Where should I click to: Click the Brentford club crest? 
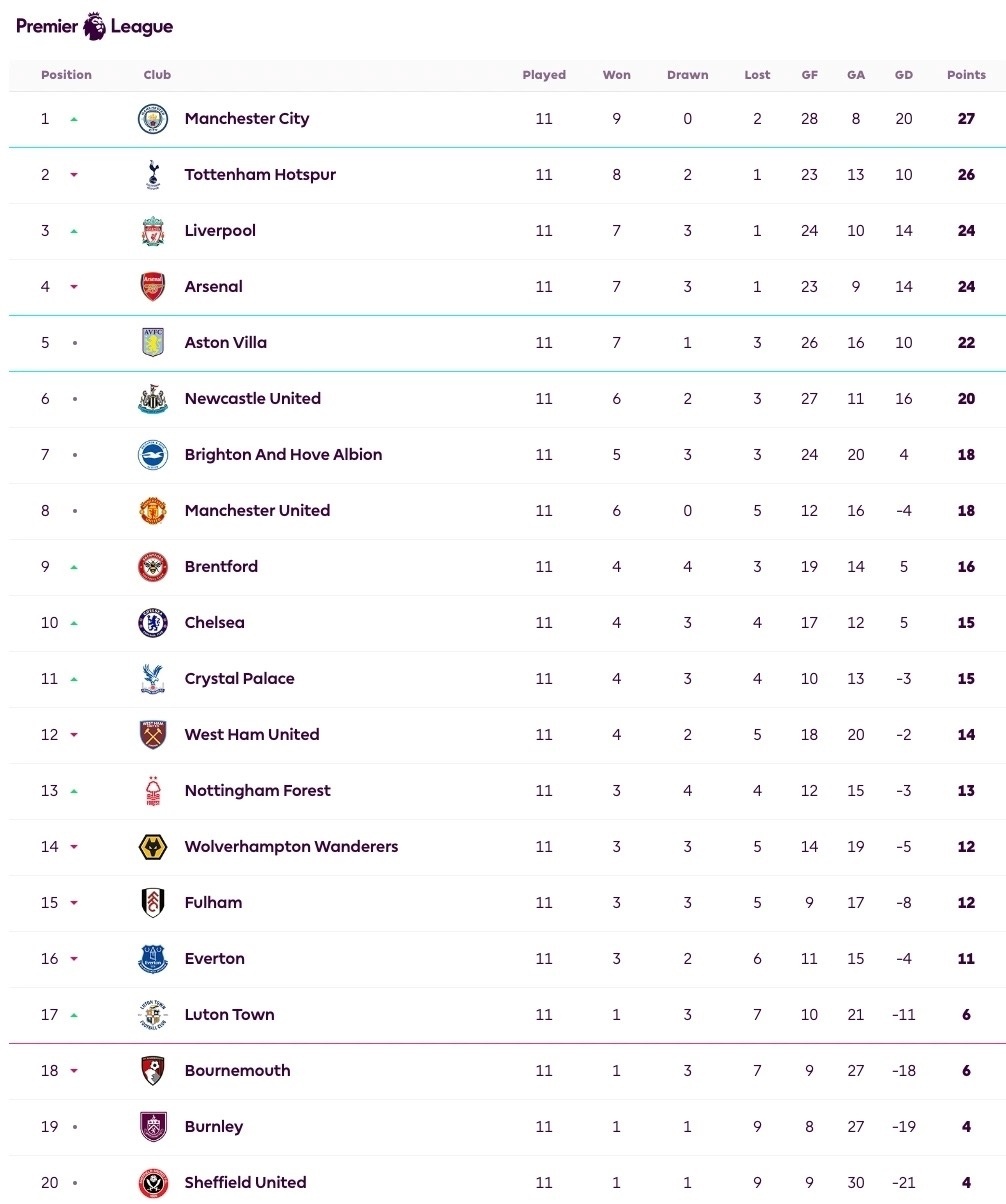click(153, 567)
